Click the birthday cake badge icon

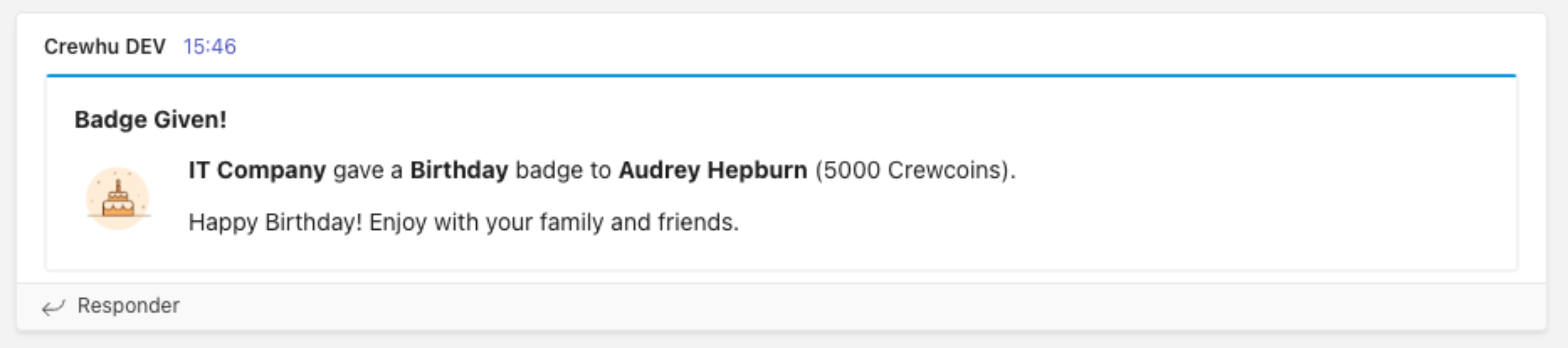coord(117,199)
